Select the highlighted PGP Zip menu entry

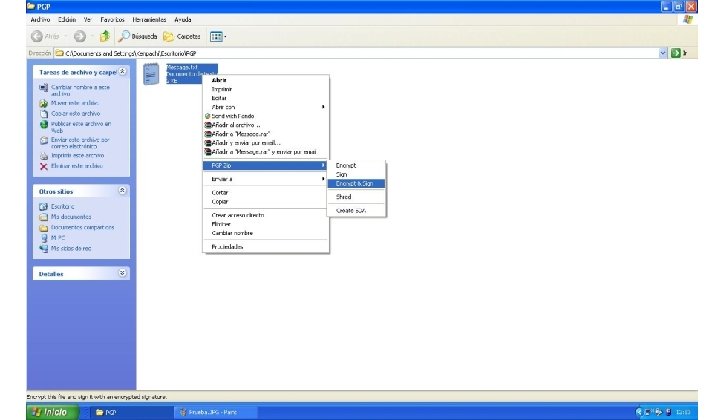(x=266, y=165)
